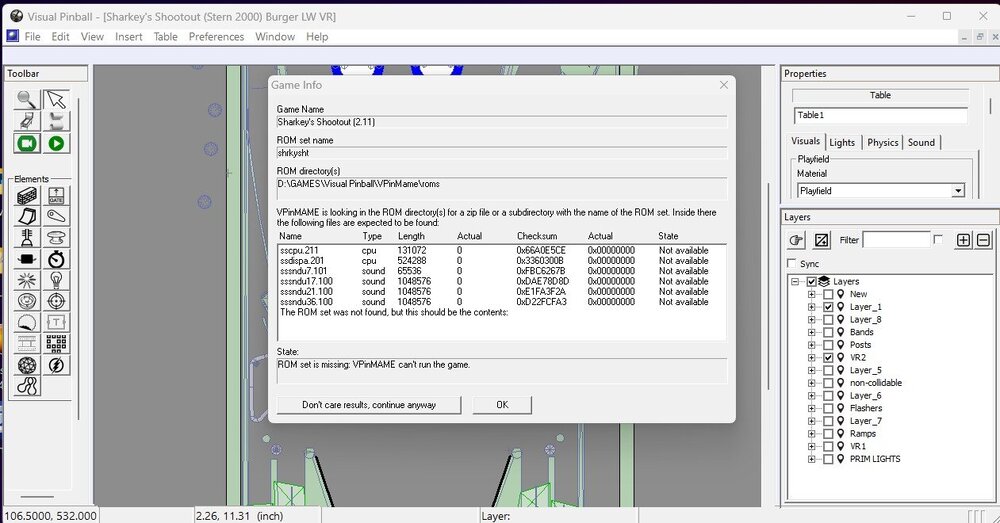The height and width of the screenshot is (523, 1000).
Task: Select the Light bulb element tool
Action: pos(56,280)
